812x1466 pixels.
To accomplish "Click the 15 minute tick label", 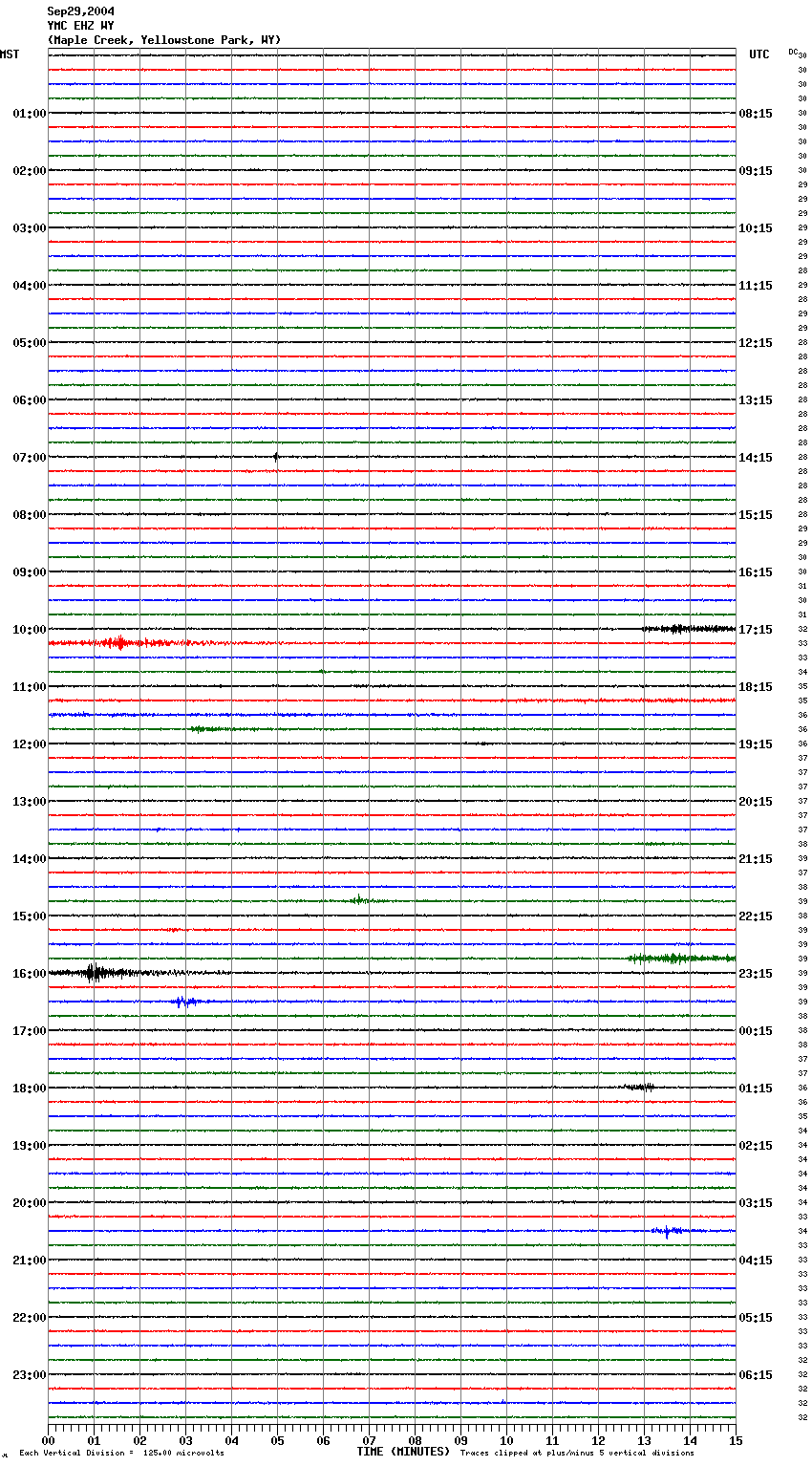I will pos(736,1440).
